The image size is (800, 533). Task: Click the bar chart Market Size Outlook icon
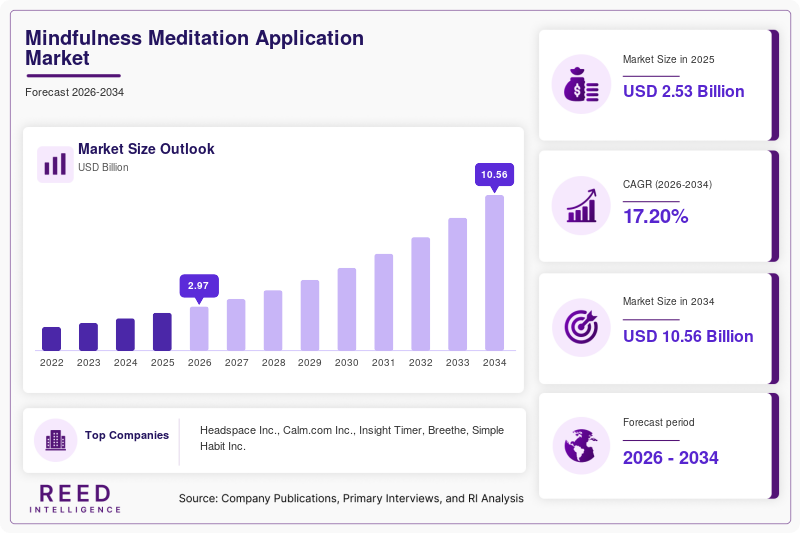tap(55, 164)
